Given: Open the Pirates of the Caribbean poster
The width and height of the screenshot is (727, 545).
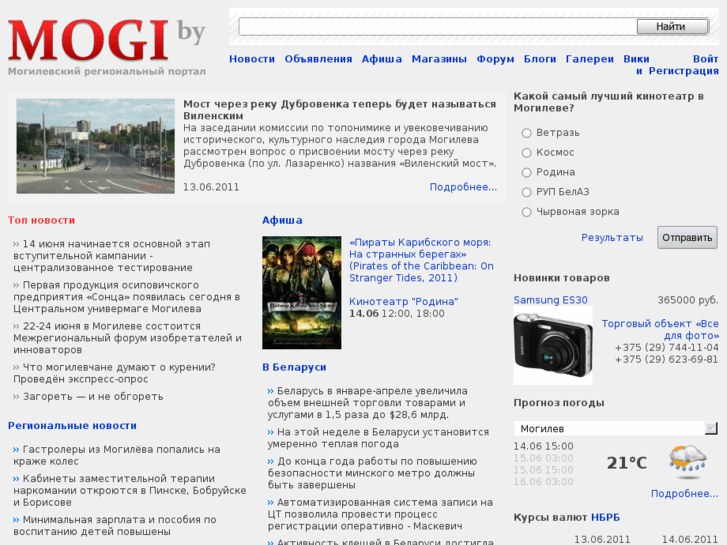Looking at the screenshot, I should point(302,292).
